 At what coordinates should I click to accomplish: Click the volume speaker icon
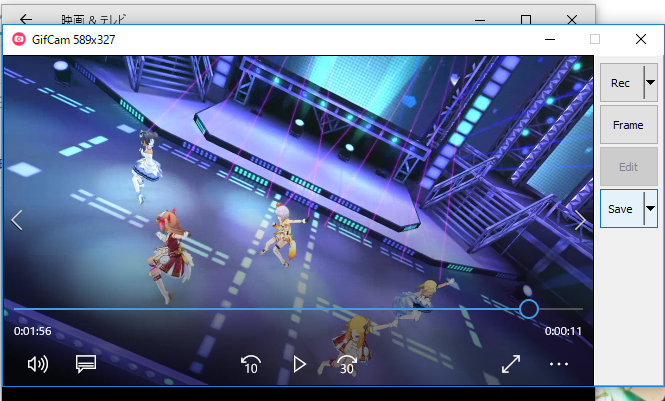click(x=38, y=364)
